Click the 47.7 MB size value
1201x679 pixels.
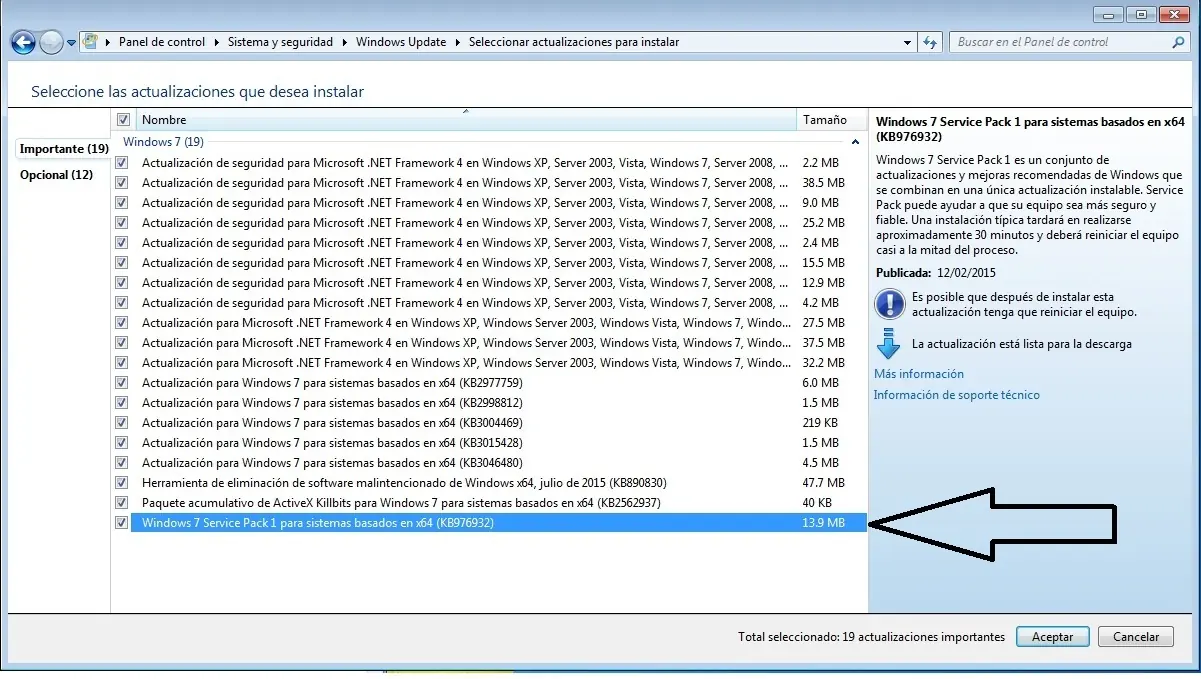coord(823,482)
